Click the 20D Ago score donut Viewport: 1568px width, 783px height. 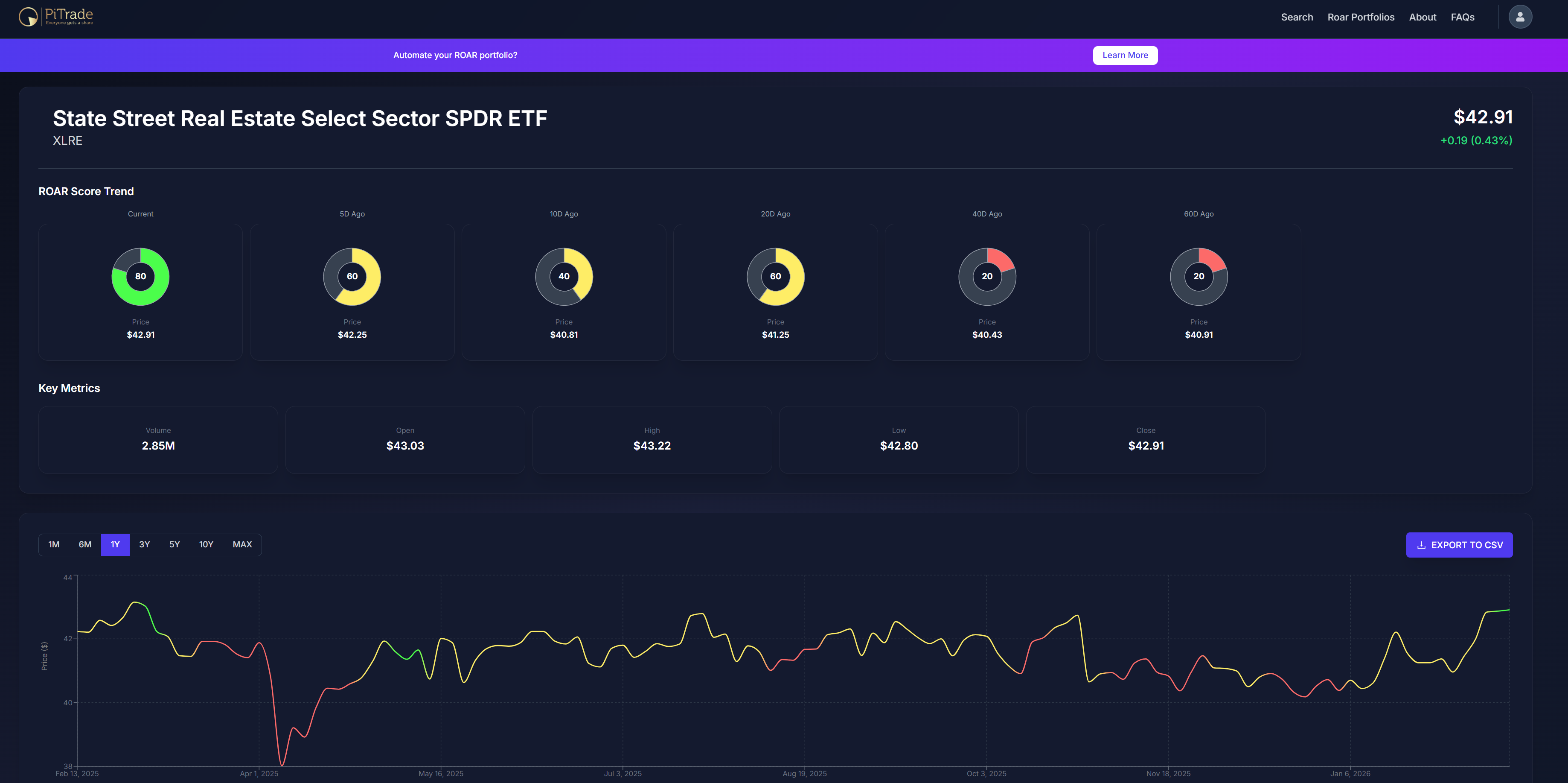click(775, 276)
